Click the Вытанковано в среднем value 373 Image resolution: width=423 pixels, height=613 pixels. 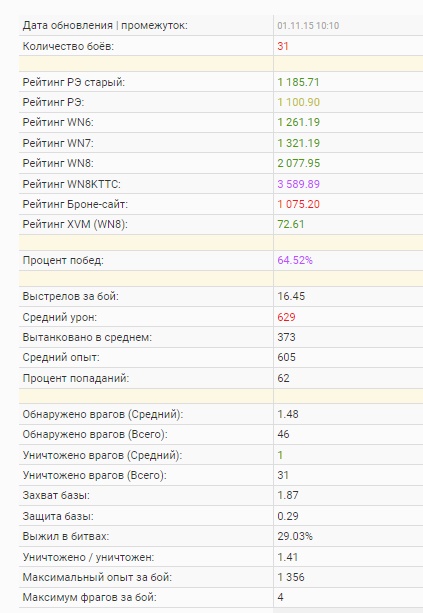[x=286, y=337]
